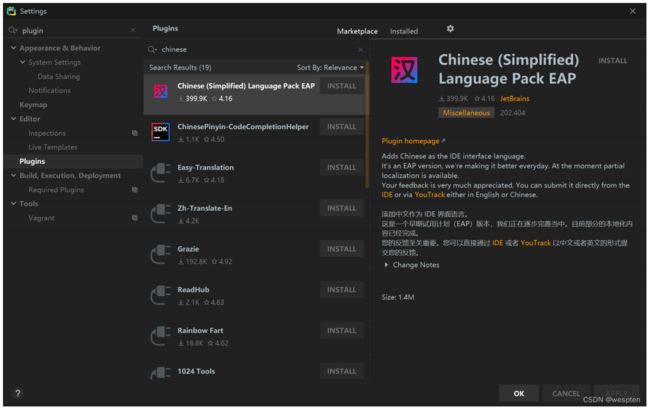Select Rainbow Fart plugin name in results
The height and width of the screenshot is (410, 650).
tap(200, 330)
